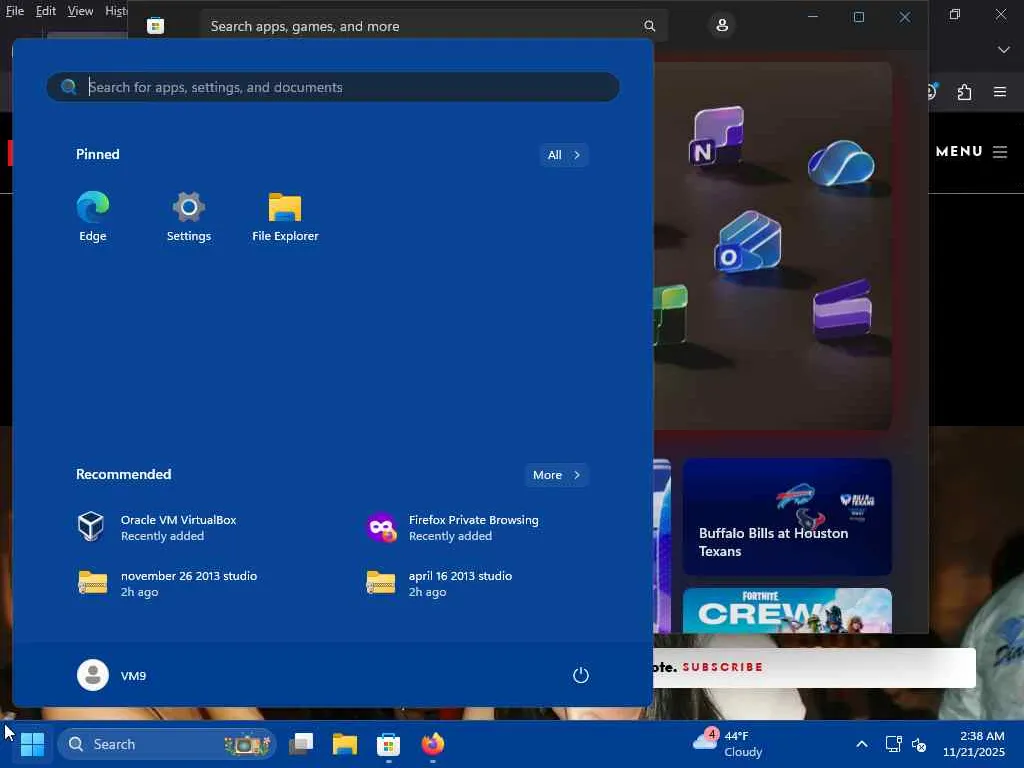Click the Microsoft Store search field

[434, 26]
